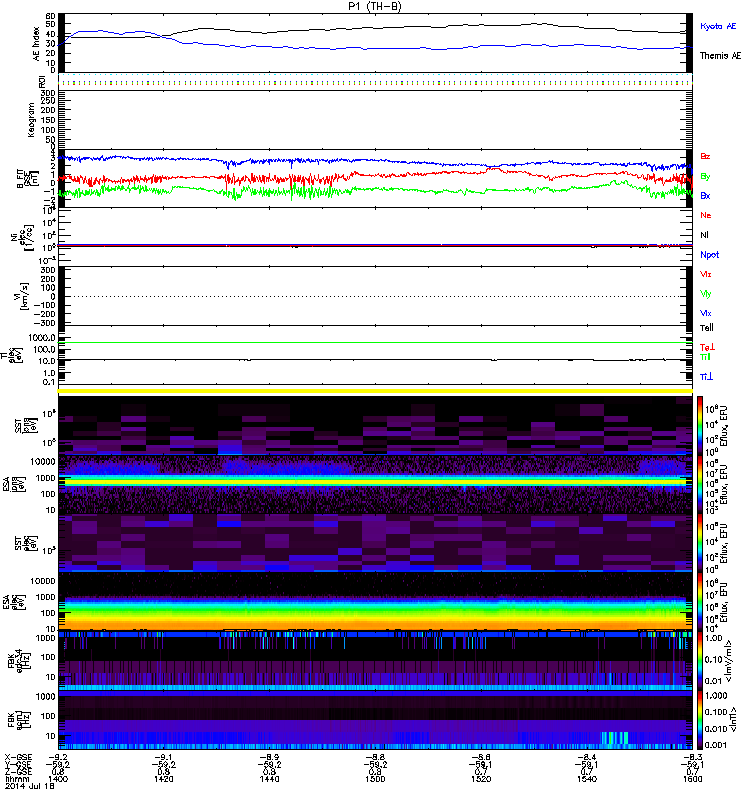Image resolution: width=750 pixels, height=800 pixels.
Task: Click the B_FIT GSE [nT] axis label
Action: click(x=29, y=179)
